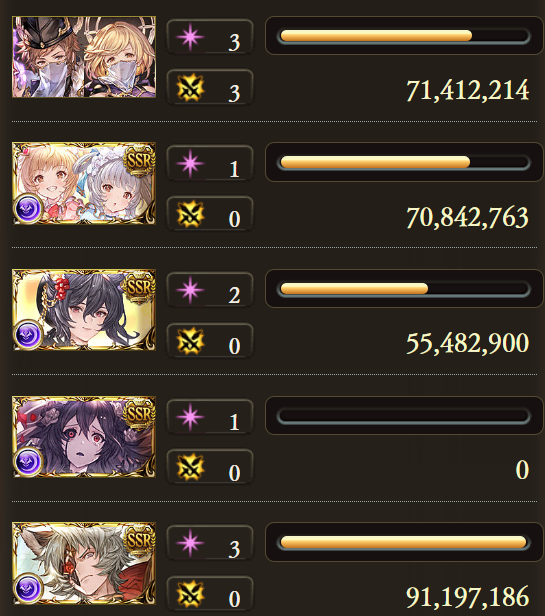
Task: Click the gold burst icon beside 91,197,186
Action: 190,594
